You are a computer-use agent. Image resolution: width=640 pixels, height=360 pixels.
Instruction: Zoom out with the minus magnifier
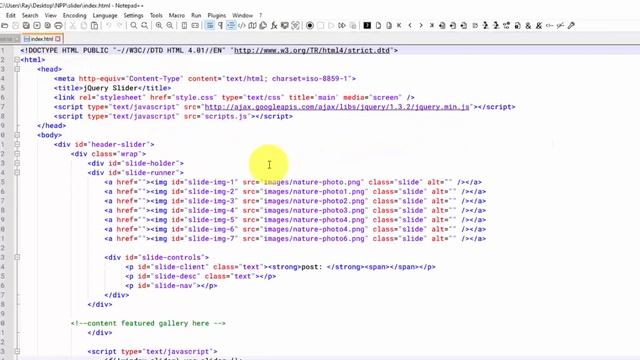tap(170, 26)
